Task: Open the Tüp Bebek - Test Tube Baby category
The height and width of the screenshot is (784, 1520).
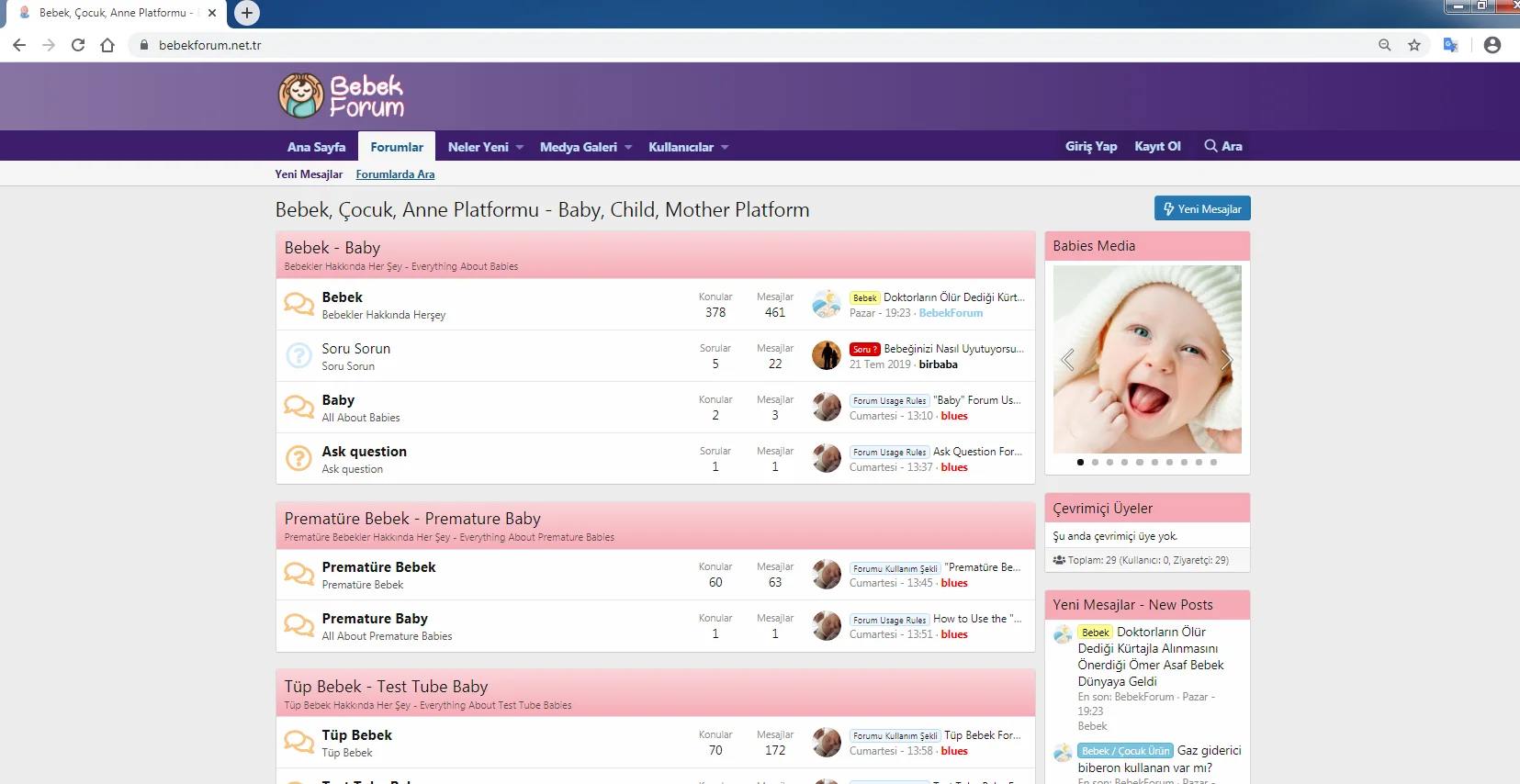Action: [386, 687]
